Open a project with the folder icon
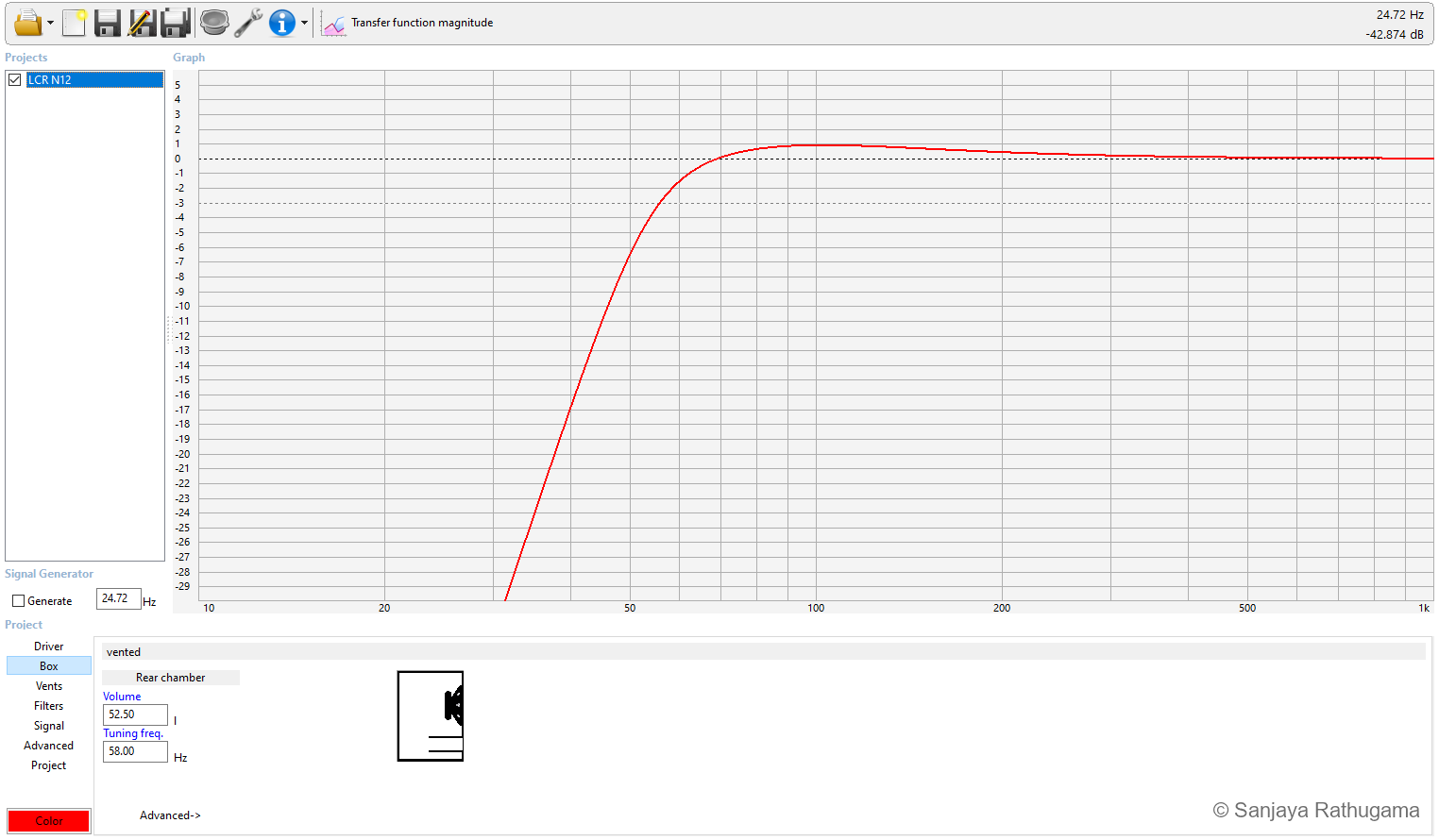The image size is (1439, 840). [x=27, y=23]
